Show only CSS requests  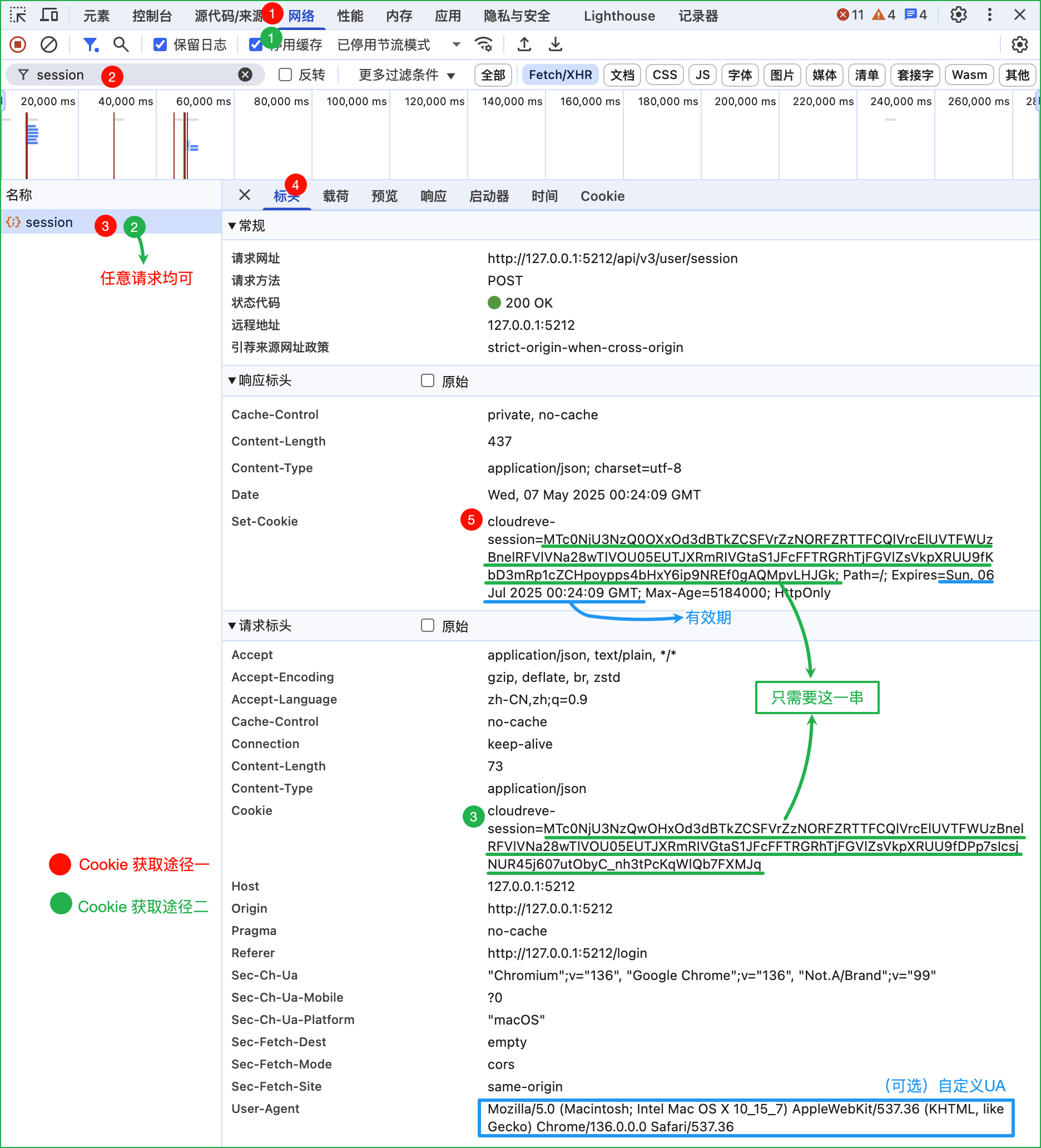(x=664, y=75)
